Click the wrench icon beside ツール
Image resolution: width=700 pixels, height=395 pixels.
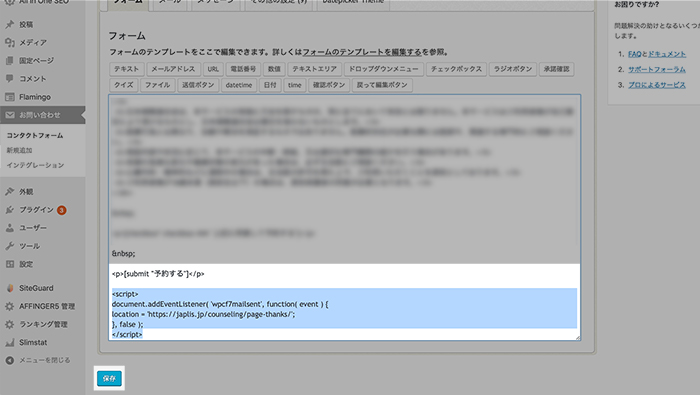(10, 246)
